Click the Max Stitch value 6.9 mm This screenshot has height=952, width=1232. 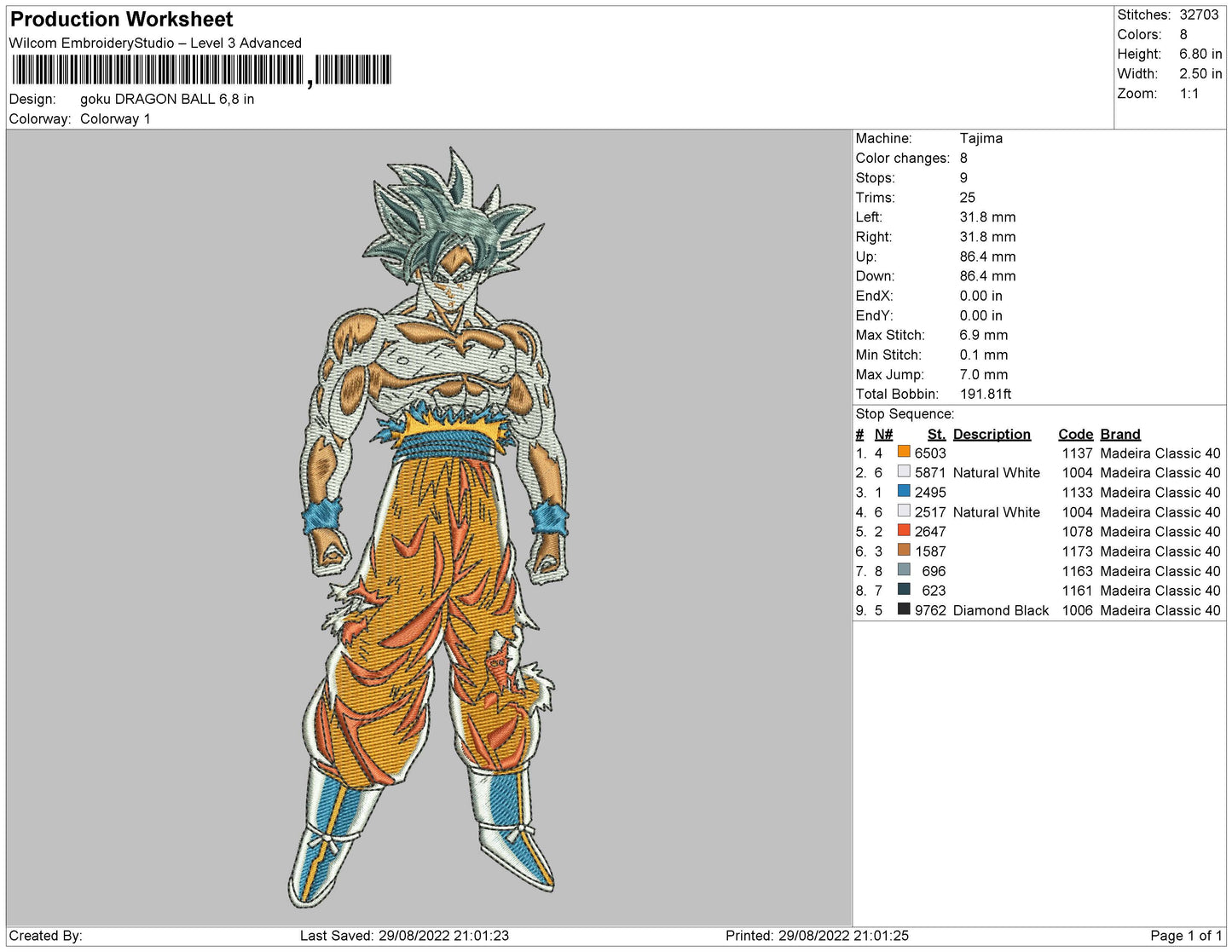click(x=984, y=335)
